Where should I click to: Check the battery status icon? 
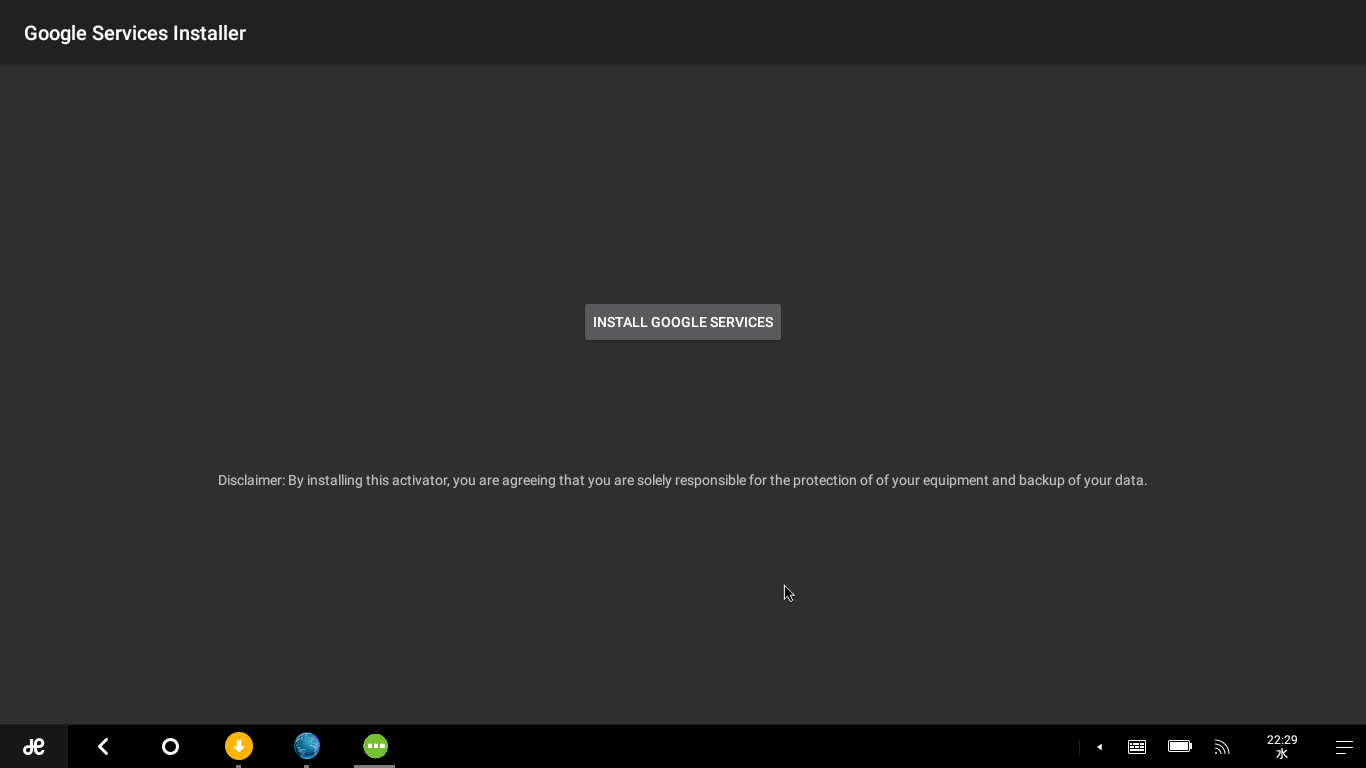click(1180, 746)
